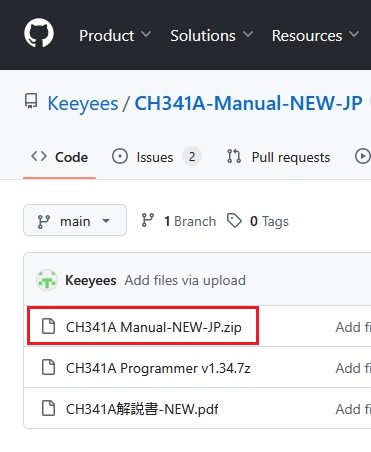Image resolution: width=371 pixels, height=452 pixels.
Task: View the 1 Branch link
Action: pyautogui.click(x=178, y=221)
